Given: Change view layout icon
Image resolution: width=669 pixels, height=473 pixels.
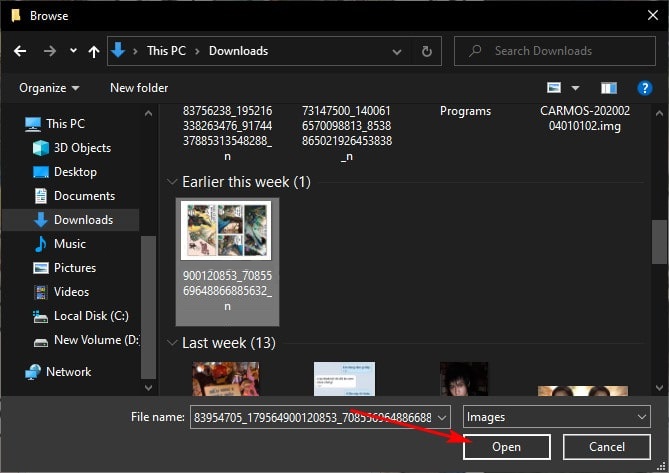Looking at the screenshot, I should pyautogui.click(x=554, y=87).
